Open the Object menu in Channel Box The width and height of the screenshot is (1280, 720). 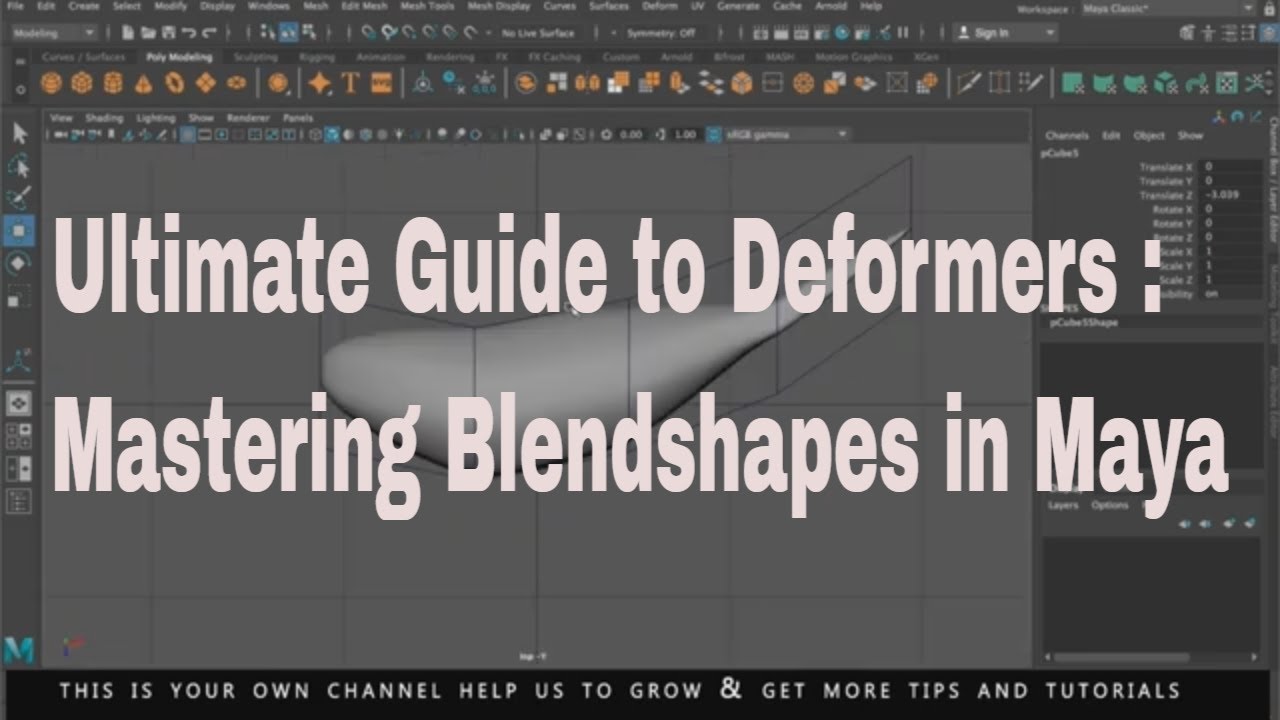click(x=1149, y=135)
